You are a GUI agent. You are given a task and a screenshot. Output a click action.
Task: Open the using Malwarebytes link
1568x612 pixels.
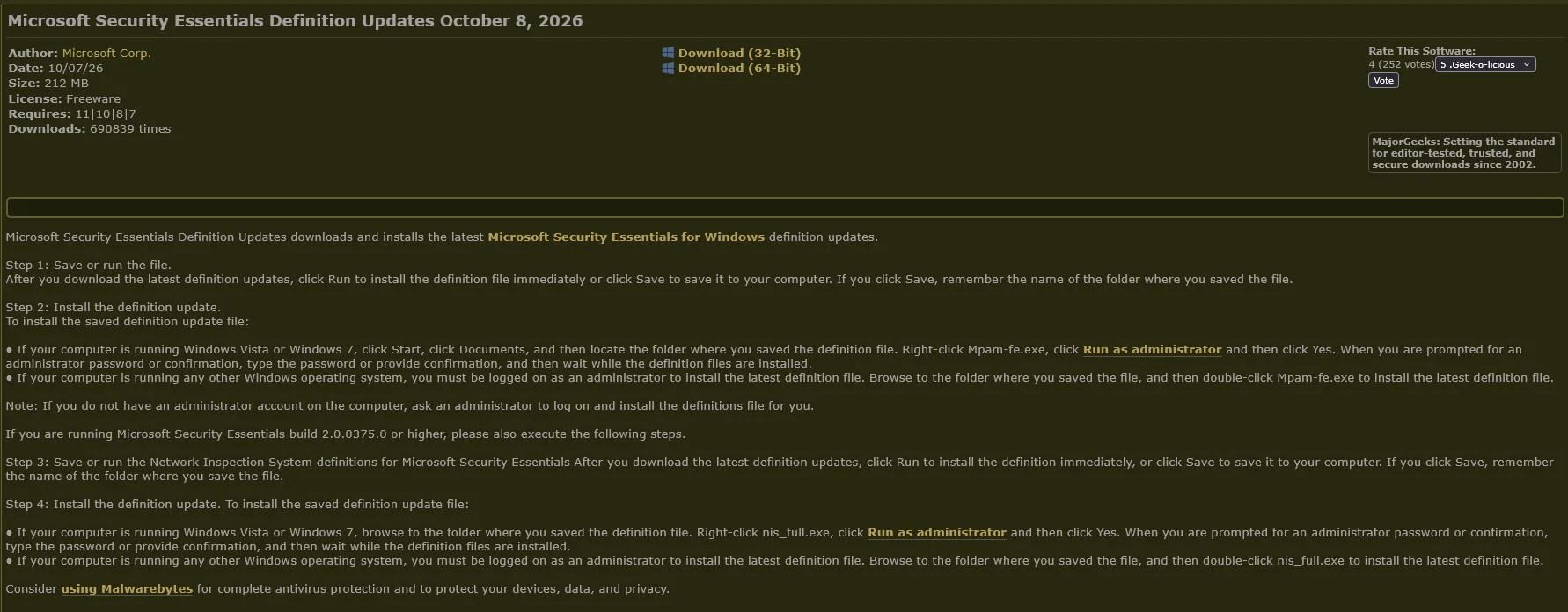[127, 588]
